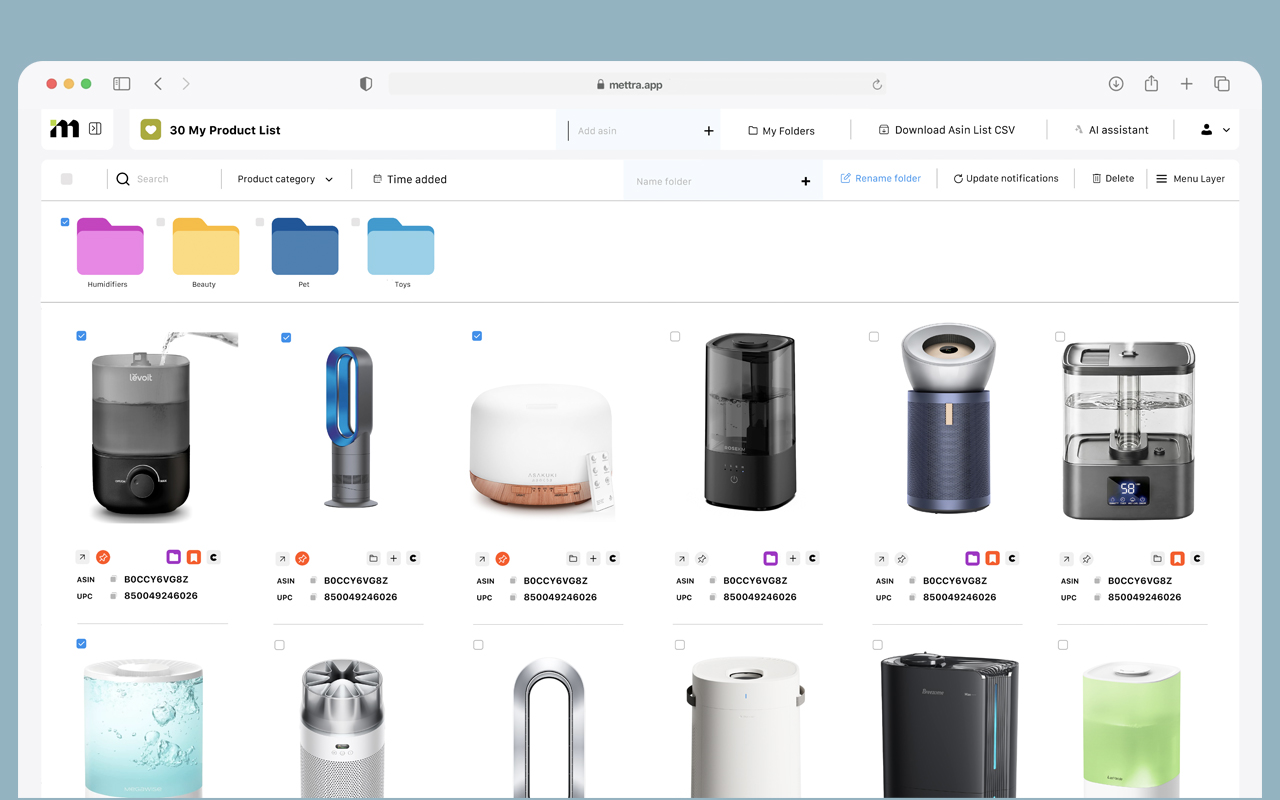
Task: Pin the all-black humidifier product
Action: (702, 559)
